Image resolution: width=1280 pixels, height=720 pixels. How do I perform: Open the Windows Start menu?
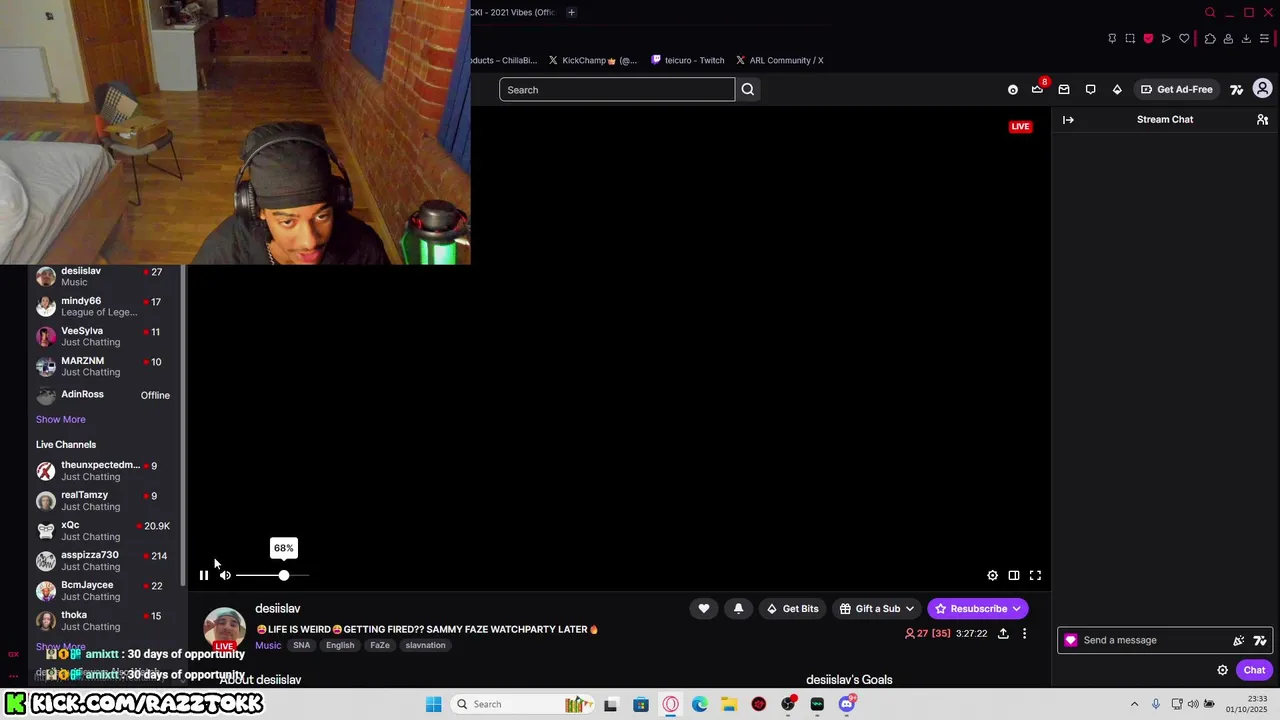[433, 704]
